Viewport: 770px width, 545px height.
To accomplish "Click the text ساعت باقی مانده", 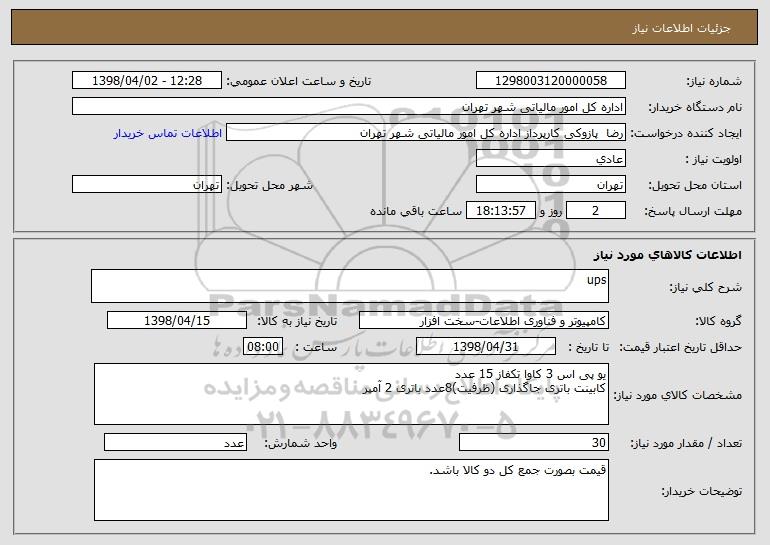I will pos(416,211).
